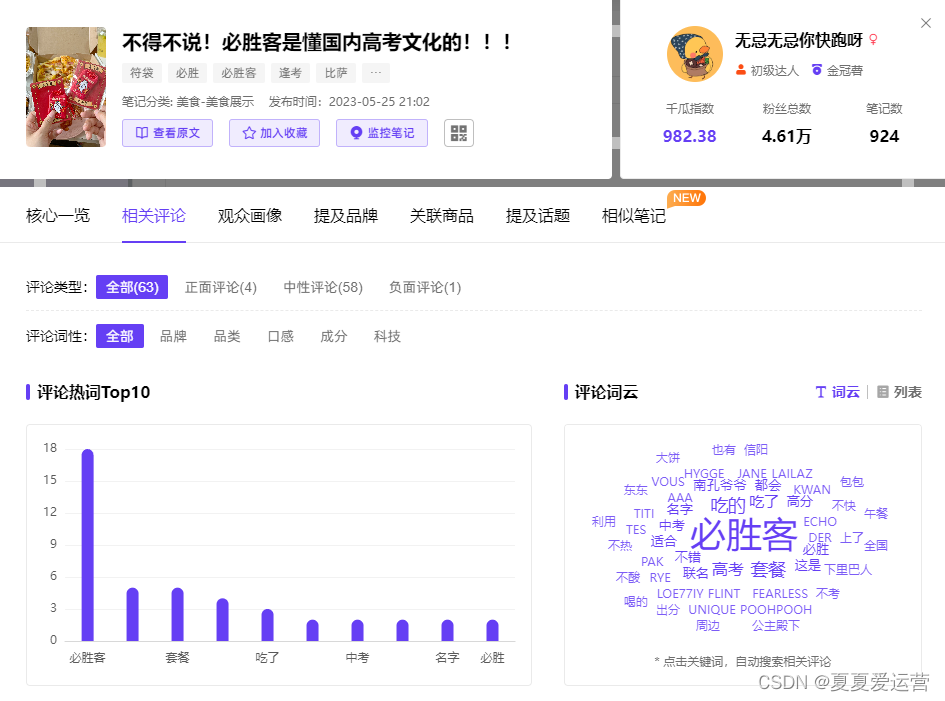Click FEARLESS in the word cloud

tap(780, 594)
